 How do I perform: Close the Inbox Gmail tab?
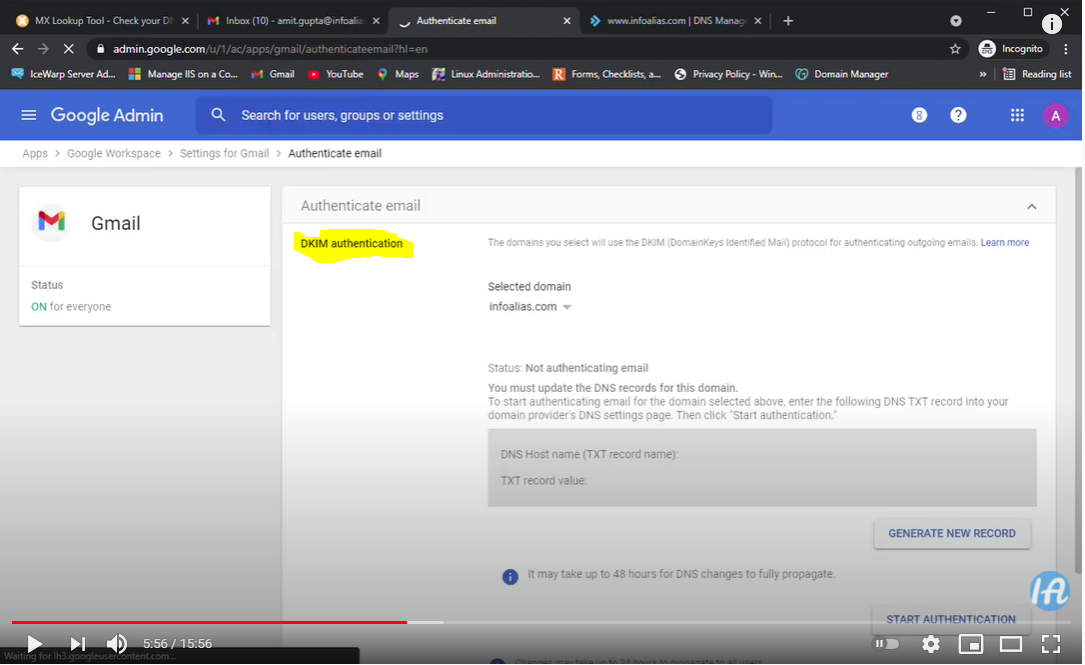tap(376, 21)
